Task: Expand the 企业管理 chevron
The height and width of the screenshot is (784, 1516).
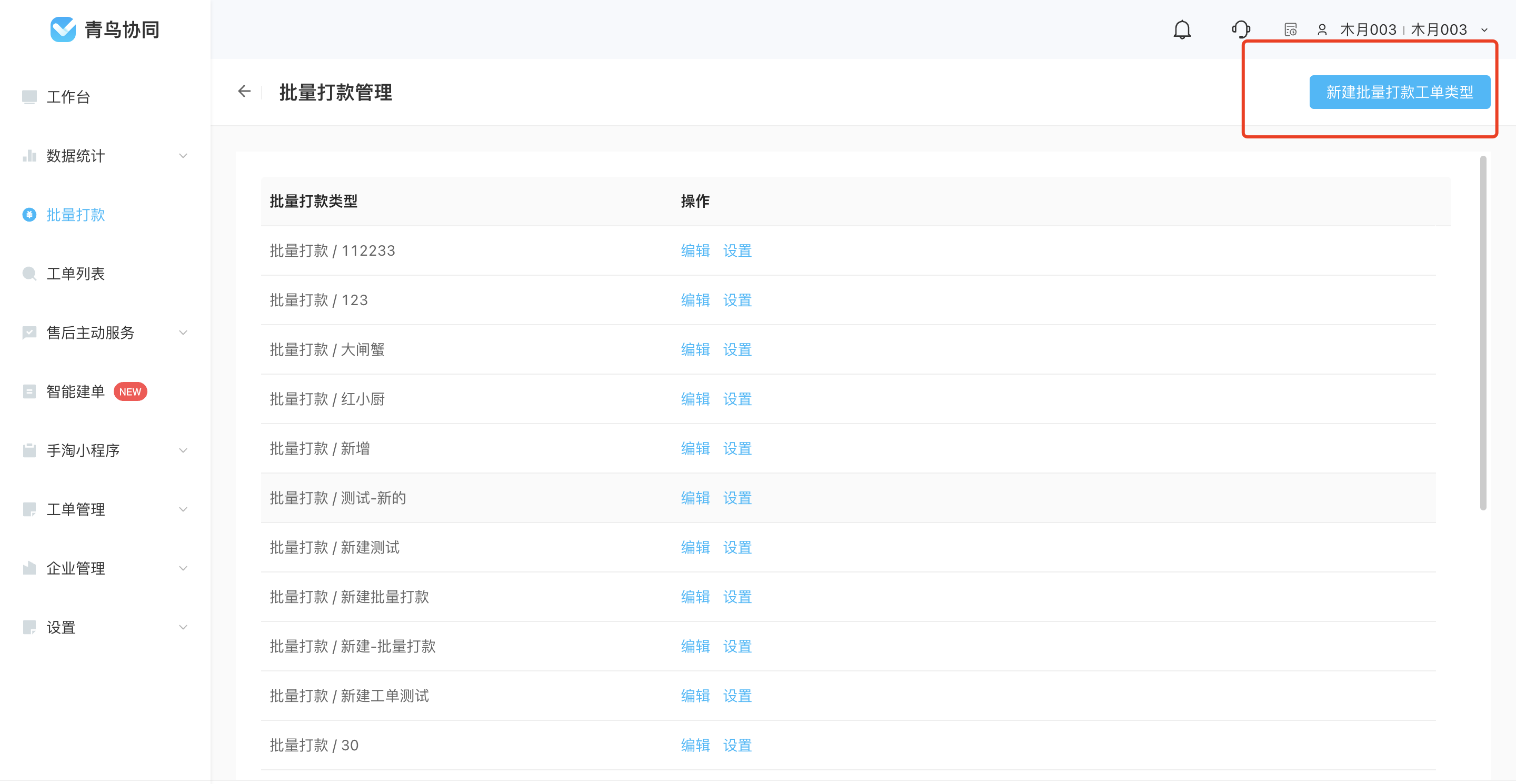Action: [183, 568]
